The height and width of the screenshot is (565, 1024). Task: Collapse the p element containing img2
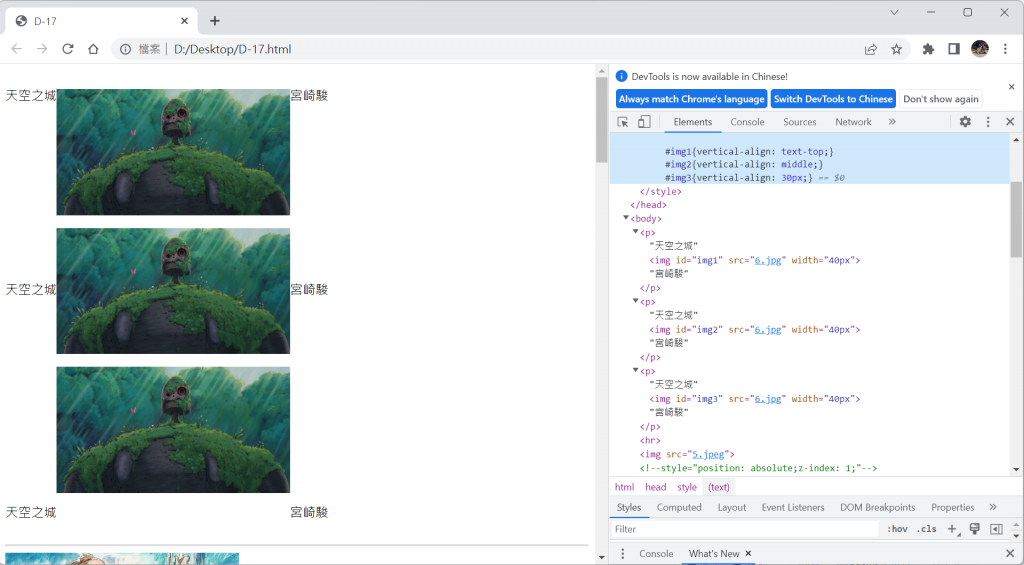click(635, 301)
